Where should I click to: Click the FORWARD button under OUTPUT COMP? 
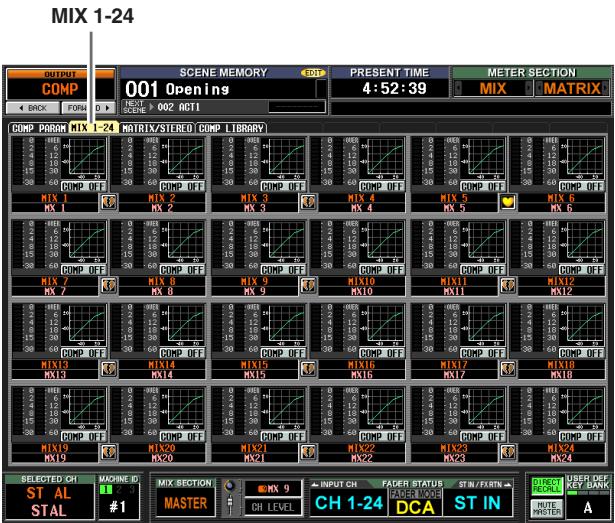point(88,108)
